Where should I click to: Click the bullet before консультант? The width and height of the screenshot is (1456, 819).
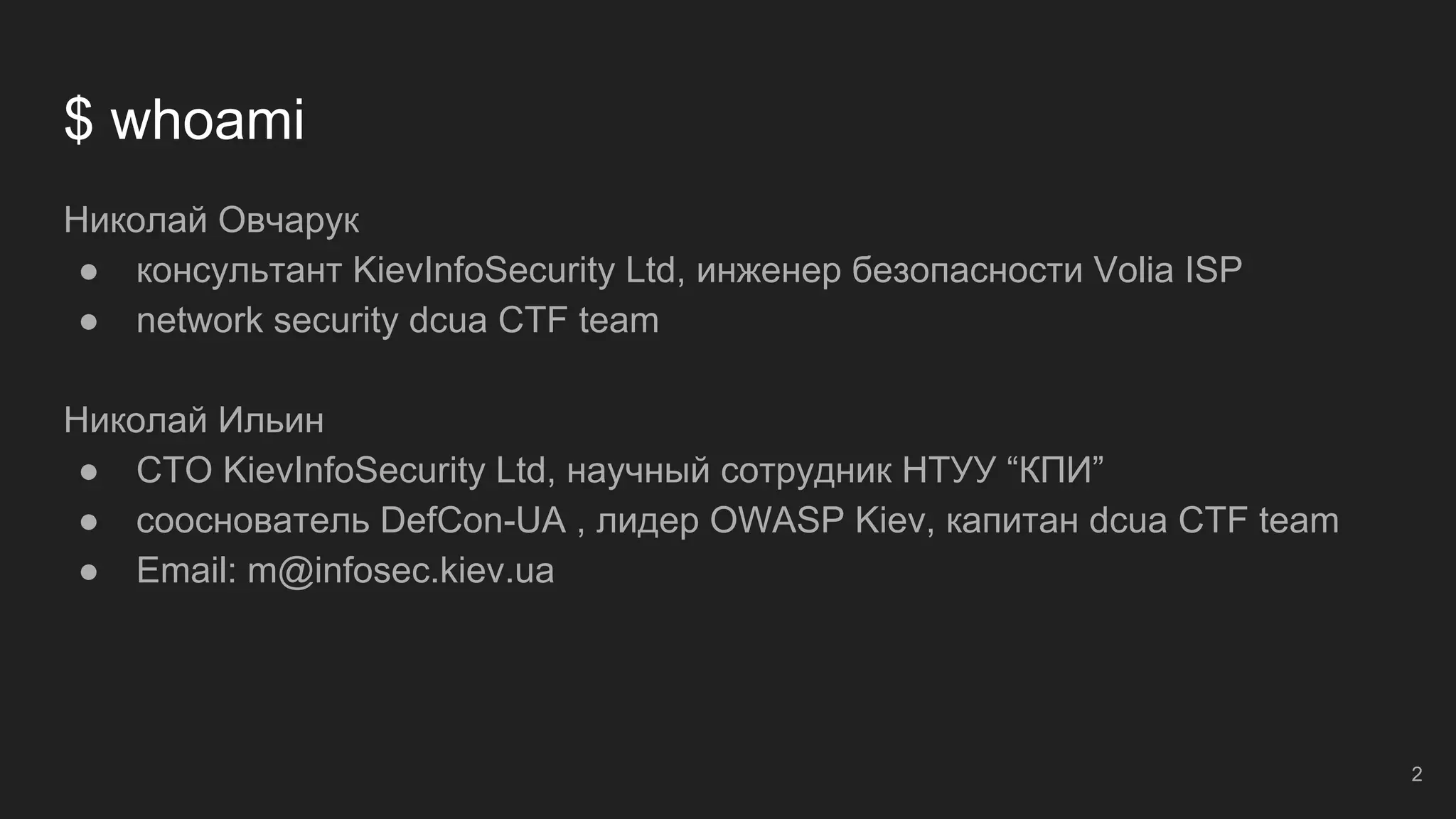(x=89, y=272)
